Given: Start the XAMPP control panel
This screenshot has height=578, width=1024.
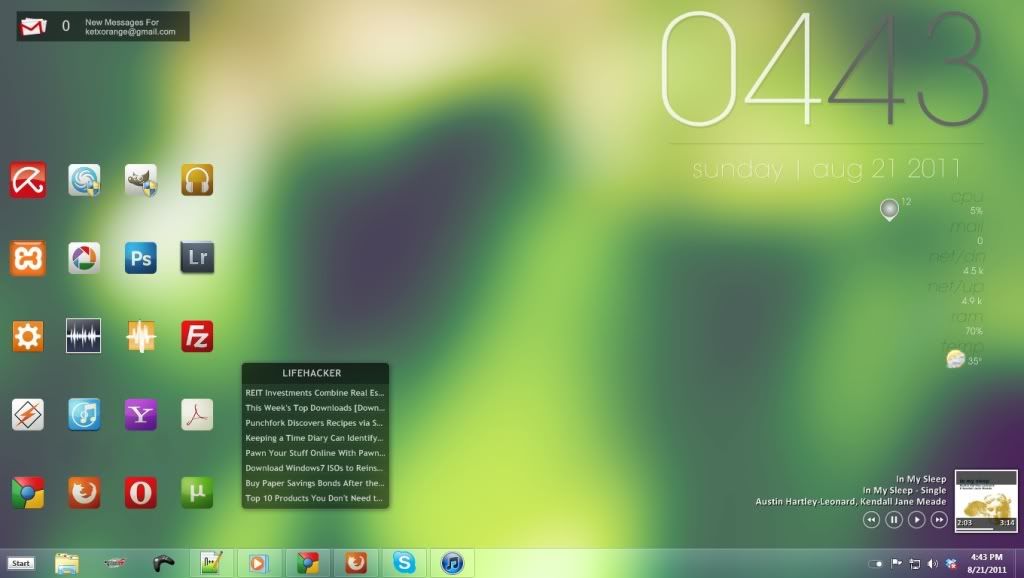Looking at the screenshot, I should point(27,257).
